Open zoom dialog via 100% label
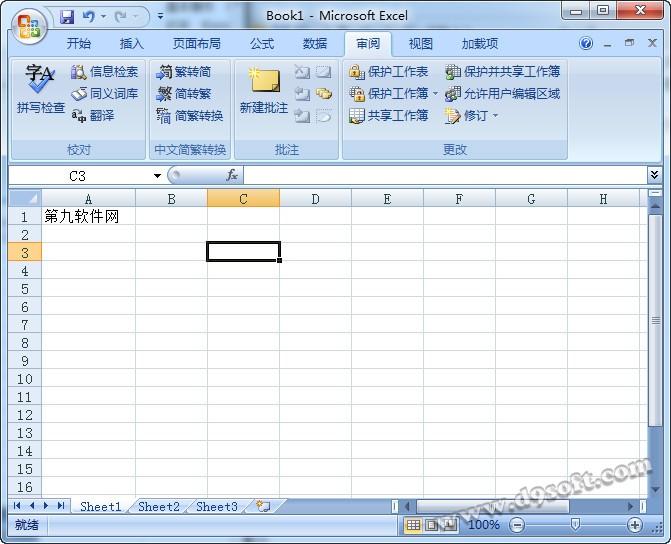 (x=484, y=525)
